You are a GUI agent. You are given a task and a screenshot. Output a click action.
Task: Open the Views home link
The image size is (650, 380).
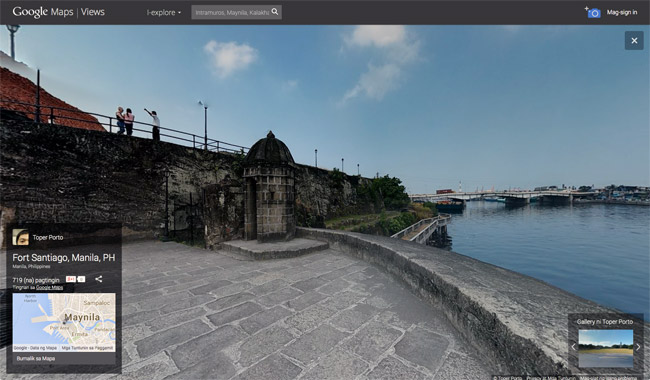click(x=93, y=12)
